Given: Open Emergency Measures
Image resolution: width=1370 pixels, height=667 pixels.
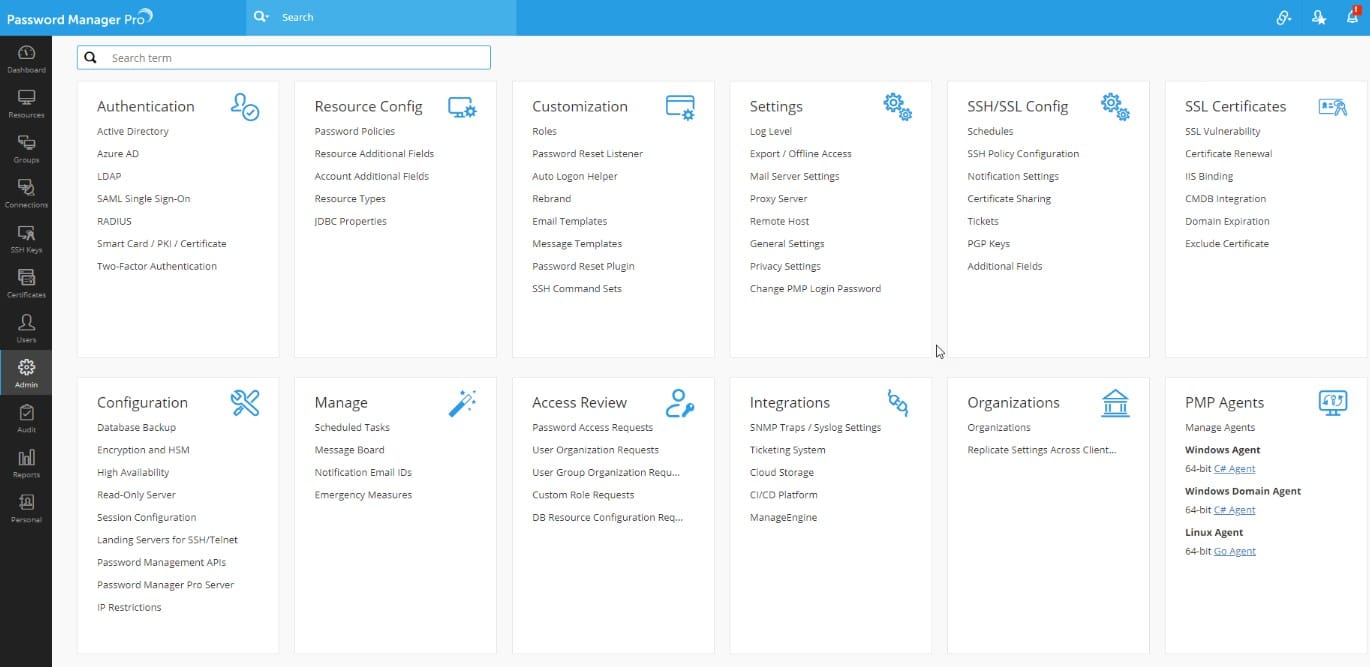Looking at the screenshot, I should [363, 495].
